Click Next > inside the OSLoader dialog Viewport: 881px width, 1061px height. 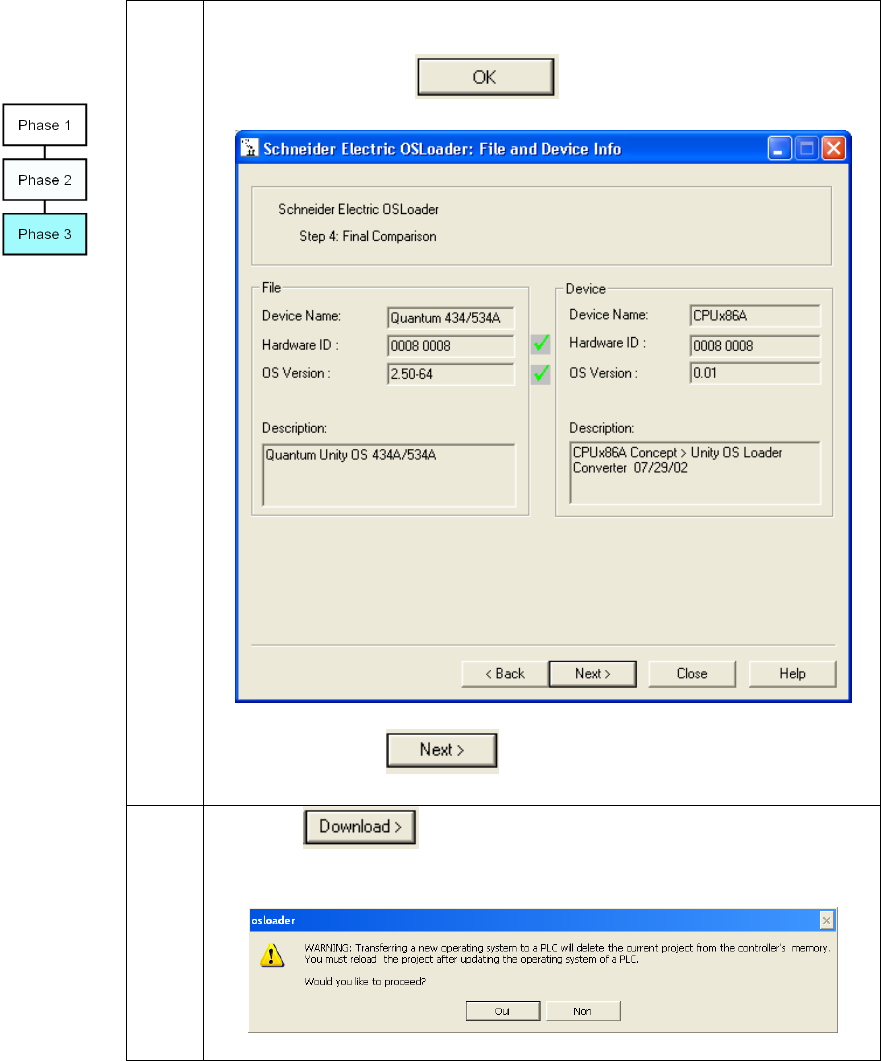pos(593,673)
